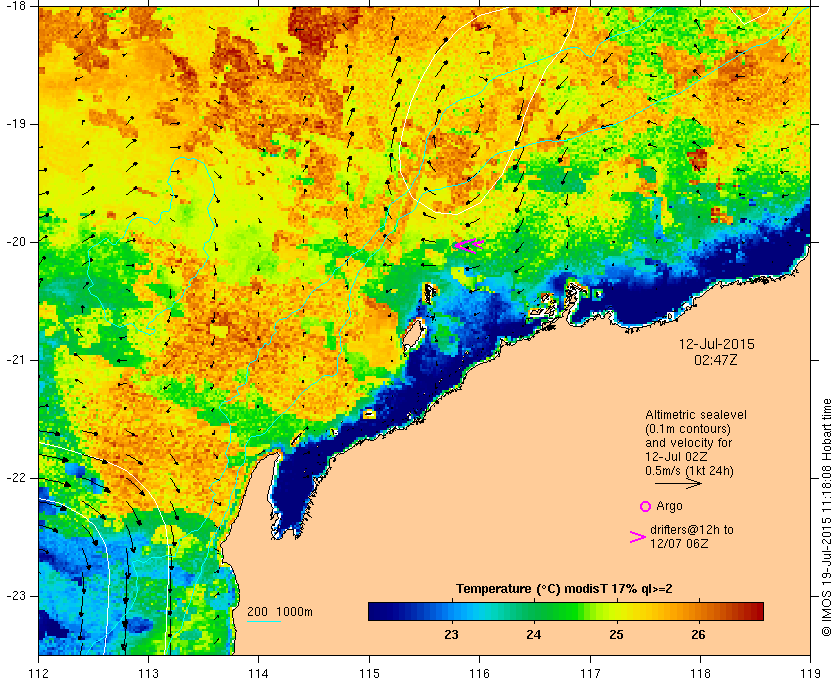Image resolution: width=840 pixels, height=680 pixels.
Task: Click the vertical IMOS copyright timestamp text
Action: pos(827,518)
